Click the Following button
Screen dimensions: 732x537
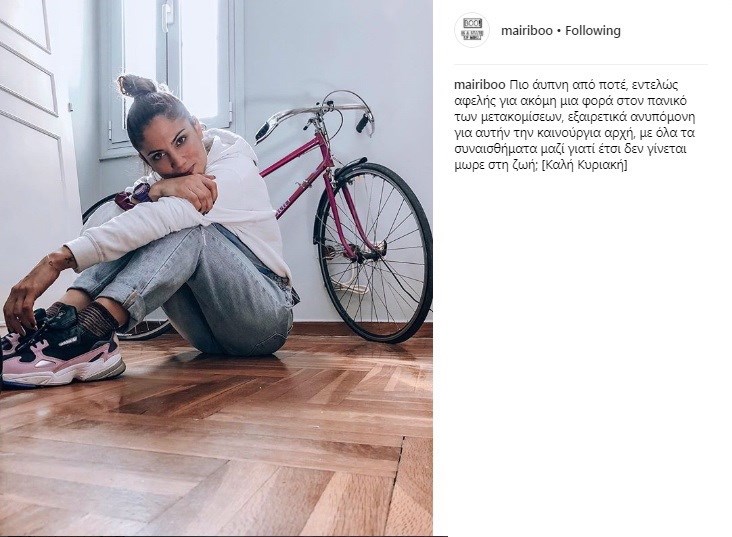[x=593, y=31]
